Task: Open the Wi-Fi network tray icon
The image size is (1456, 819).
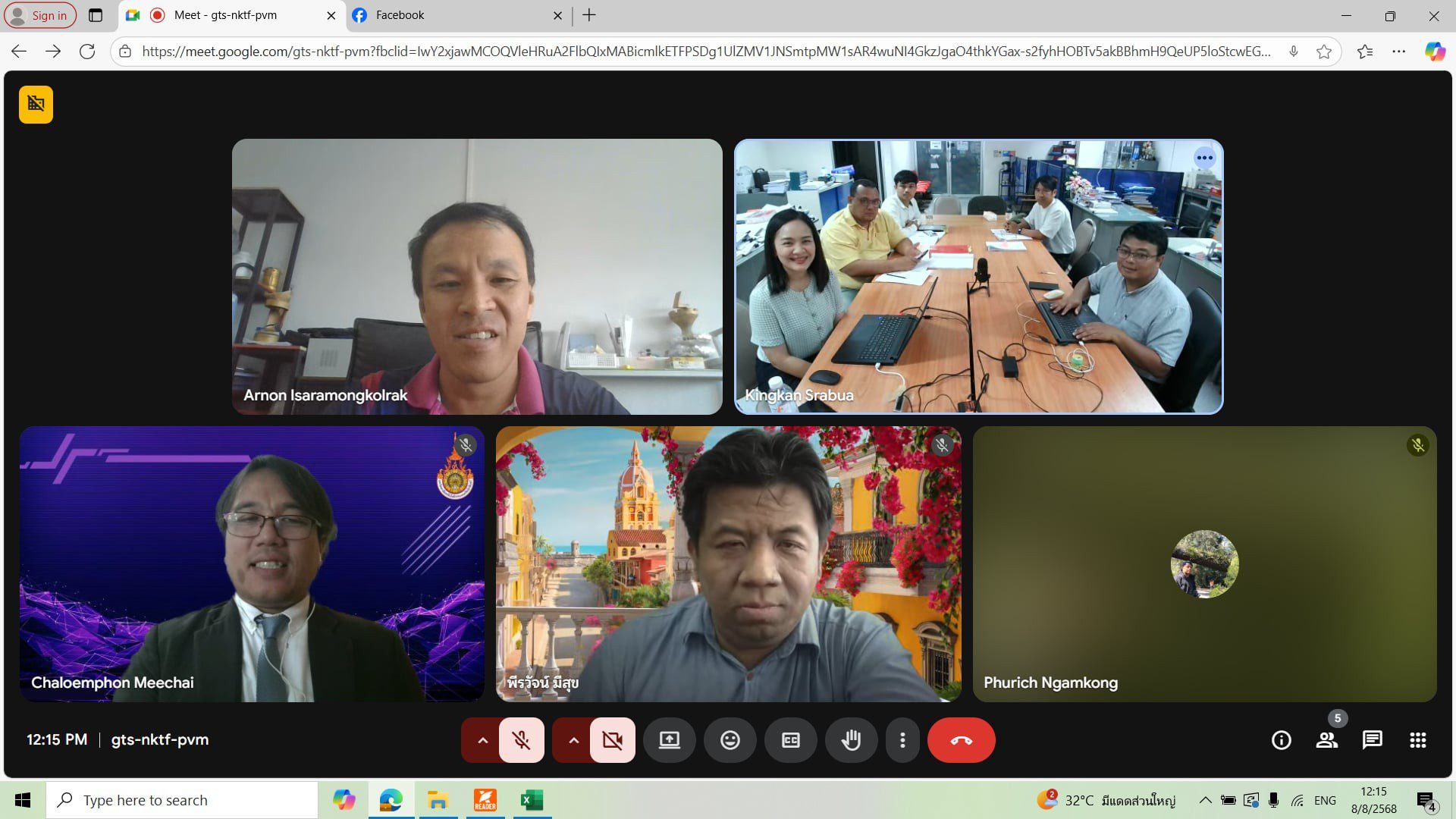Action: (x=1298, y=800)
